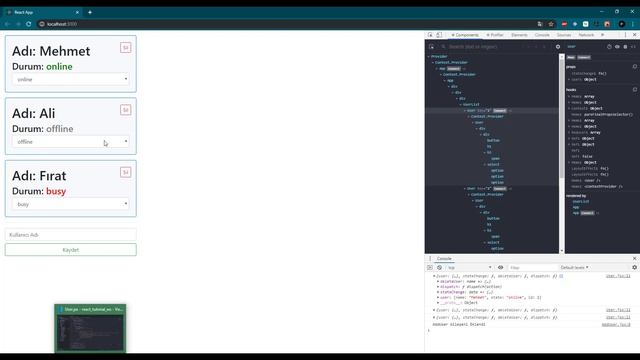Screen dimensions: 640x360
Task: Open DevTools customize three-dot menu
Action: [625, 35]
